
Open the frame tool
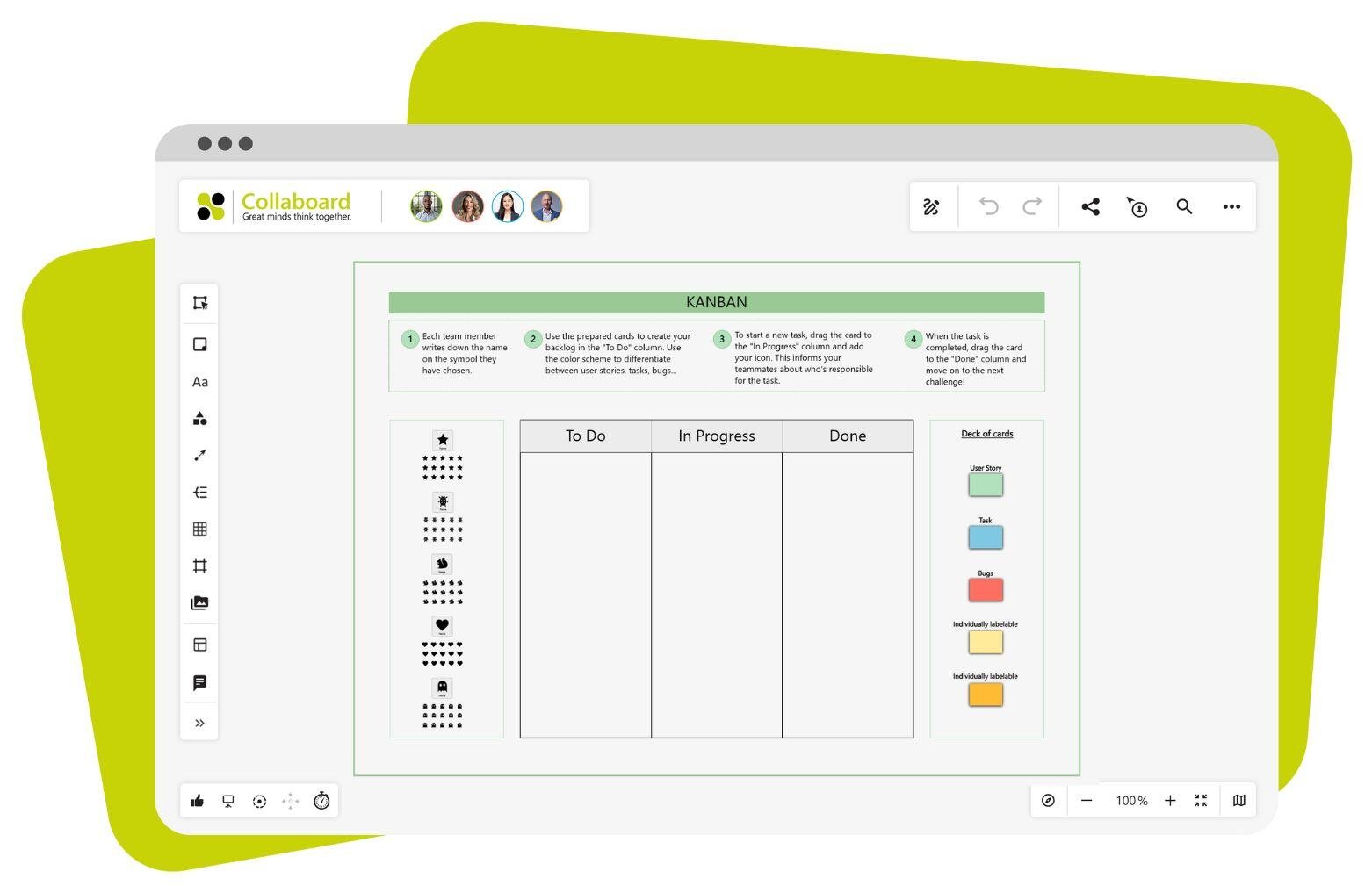[x=199, y=566]
